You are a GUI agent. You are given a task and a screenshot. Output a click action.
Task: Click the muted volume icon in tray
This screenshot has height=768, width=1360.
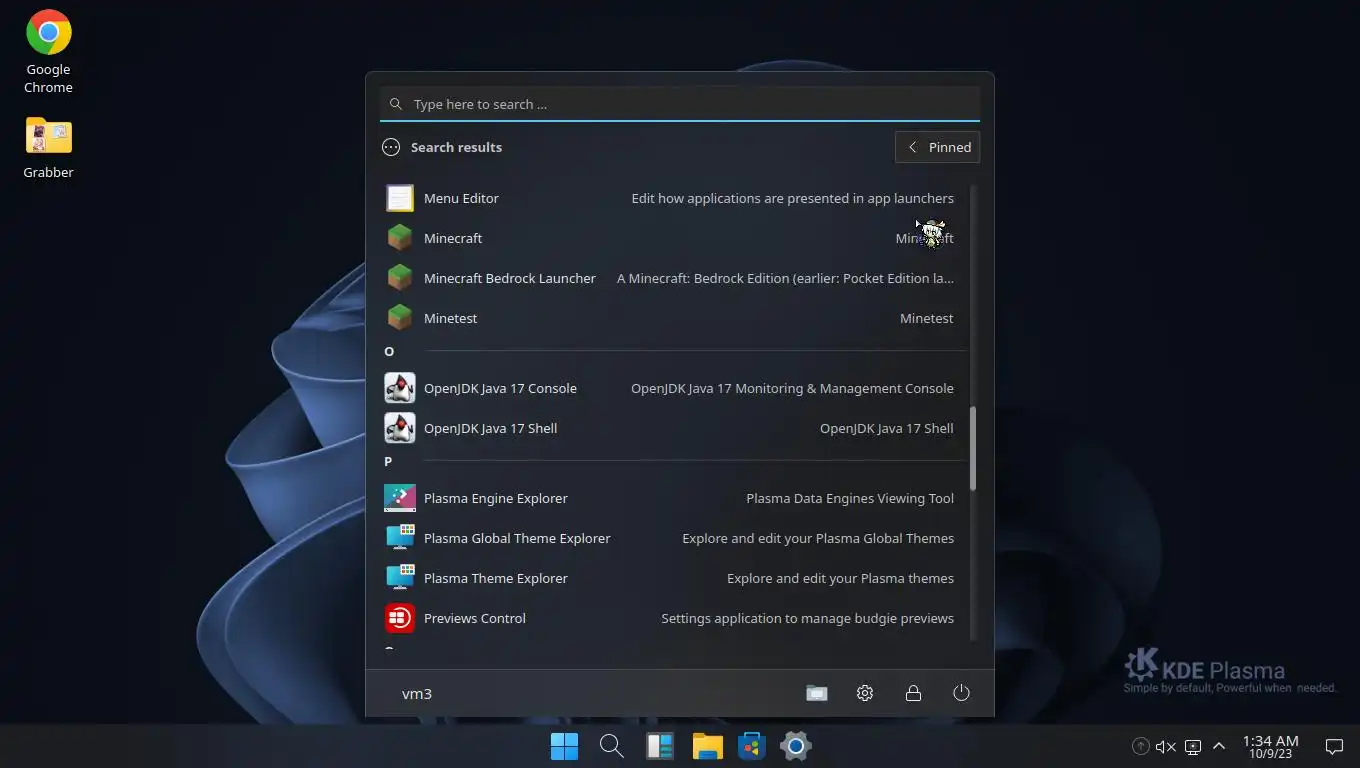[x=1166, y=747]
